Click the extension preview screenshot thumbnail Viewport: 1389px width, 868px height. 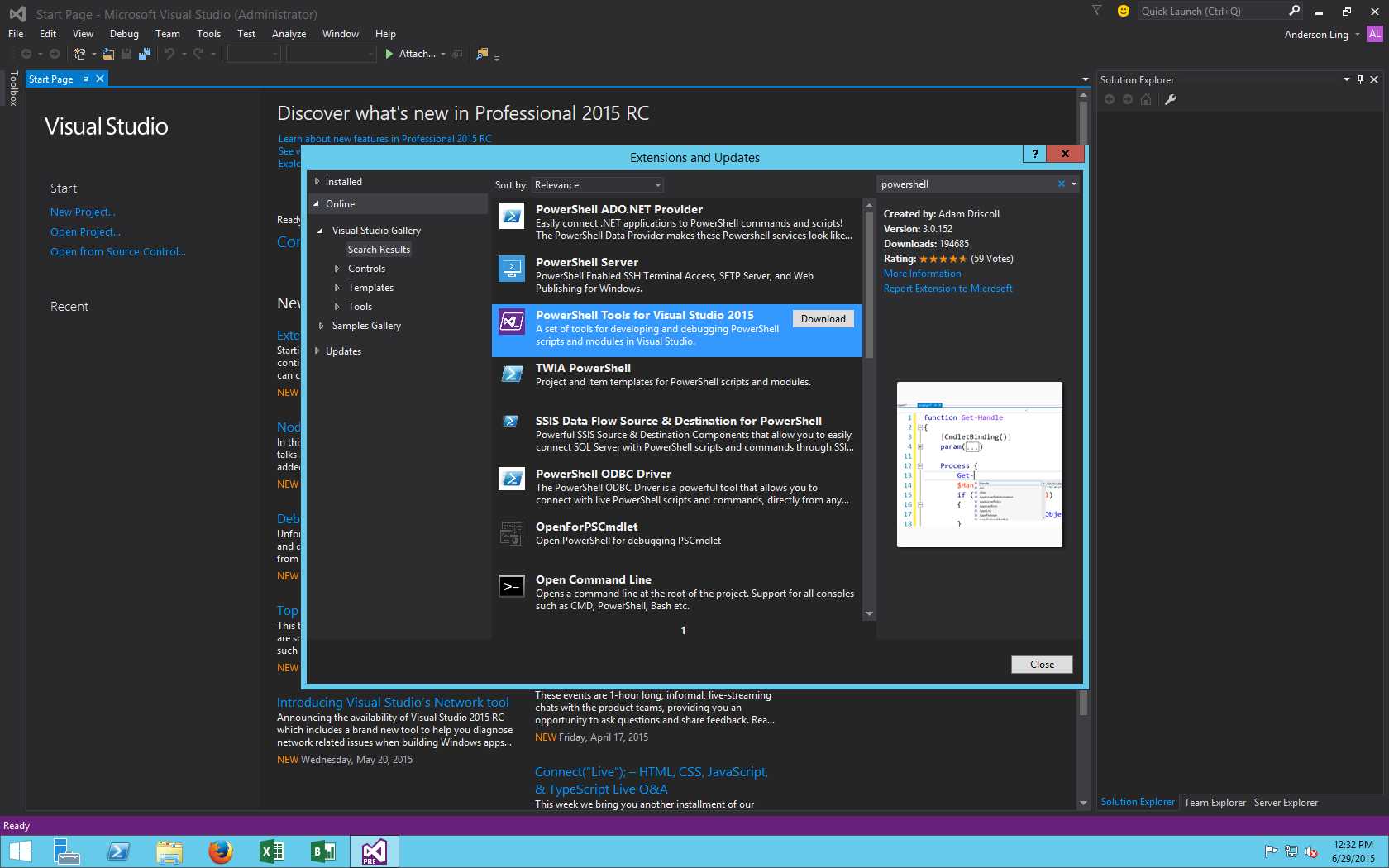(979, 464)
